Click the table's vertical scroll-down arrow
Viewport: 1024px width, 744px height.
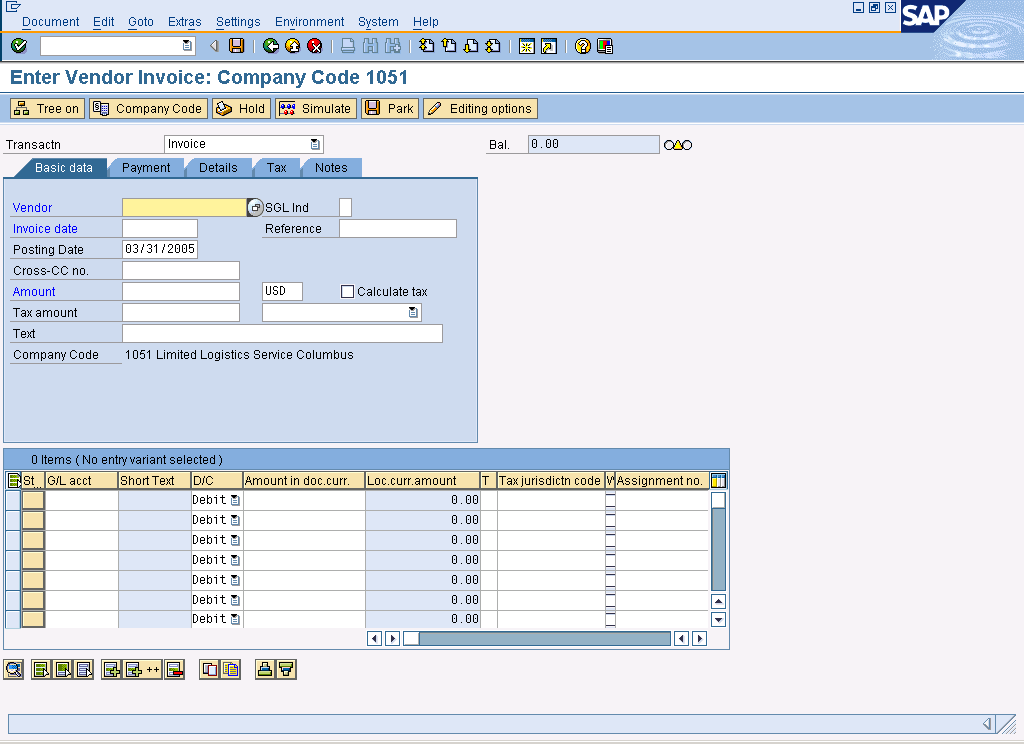[718, 619]
